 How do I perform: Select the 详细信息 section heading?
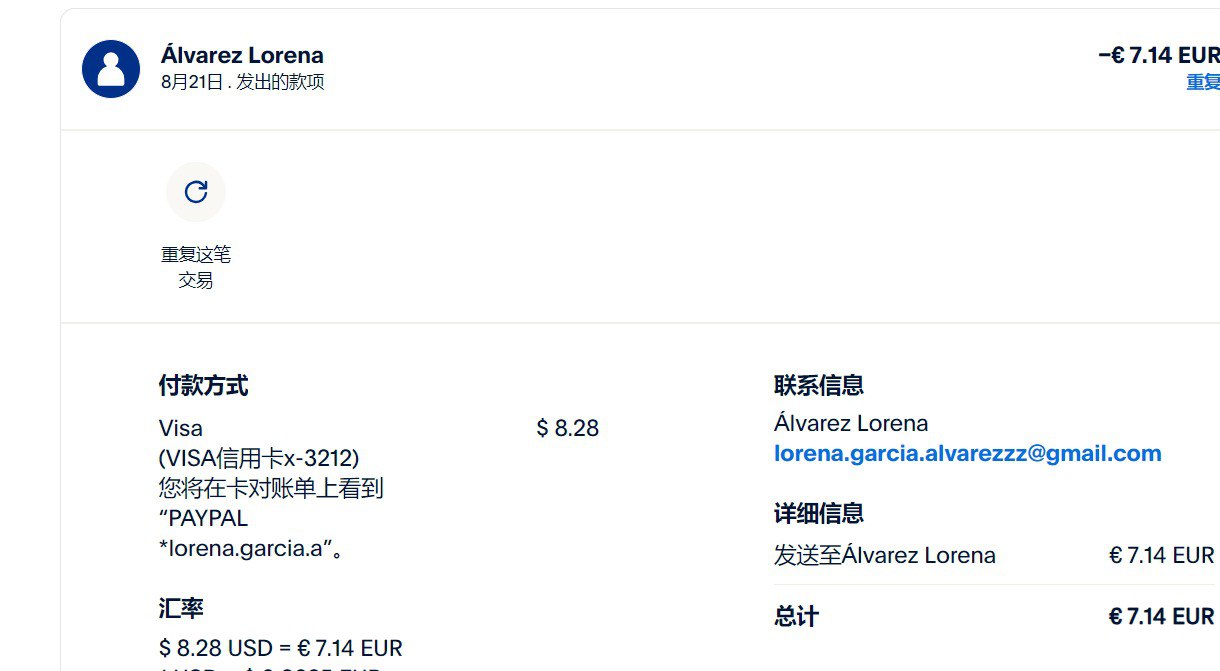tap(818, 514)
